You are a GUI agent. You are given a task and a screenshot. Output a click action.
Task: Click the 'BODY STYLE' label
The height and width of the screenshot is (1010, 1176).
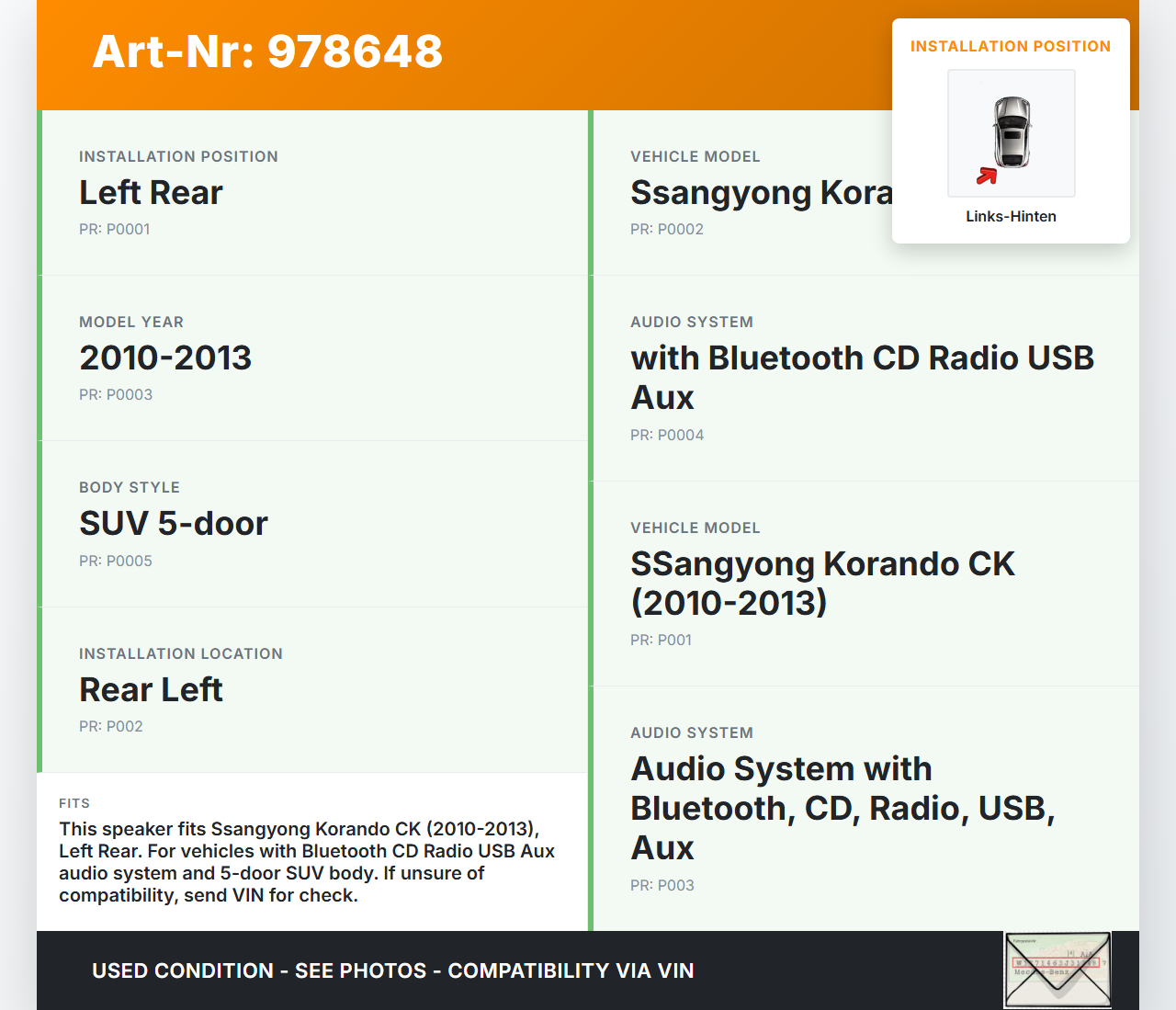click(130, 487)
